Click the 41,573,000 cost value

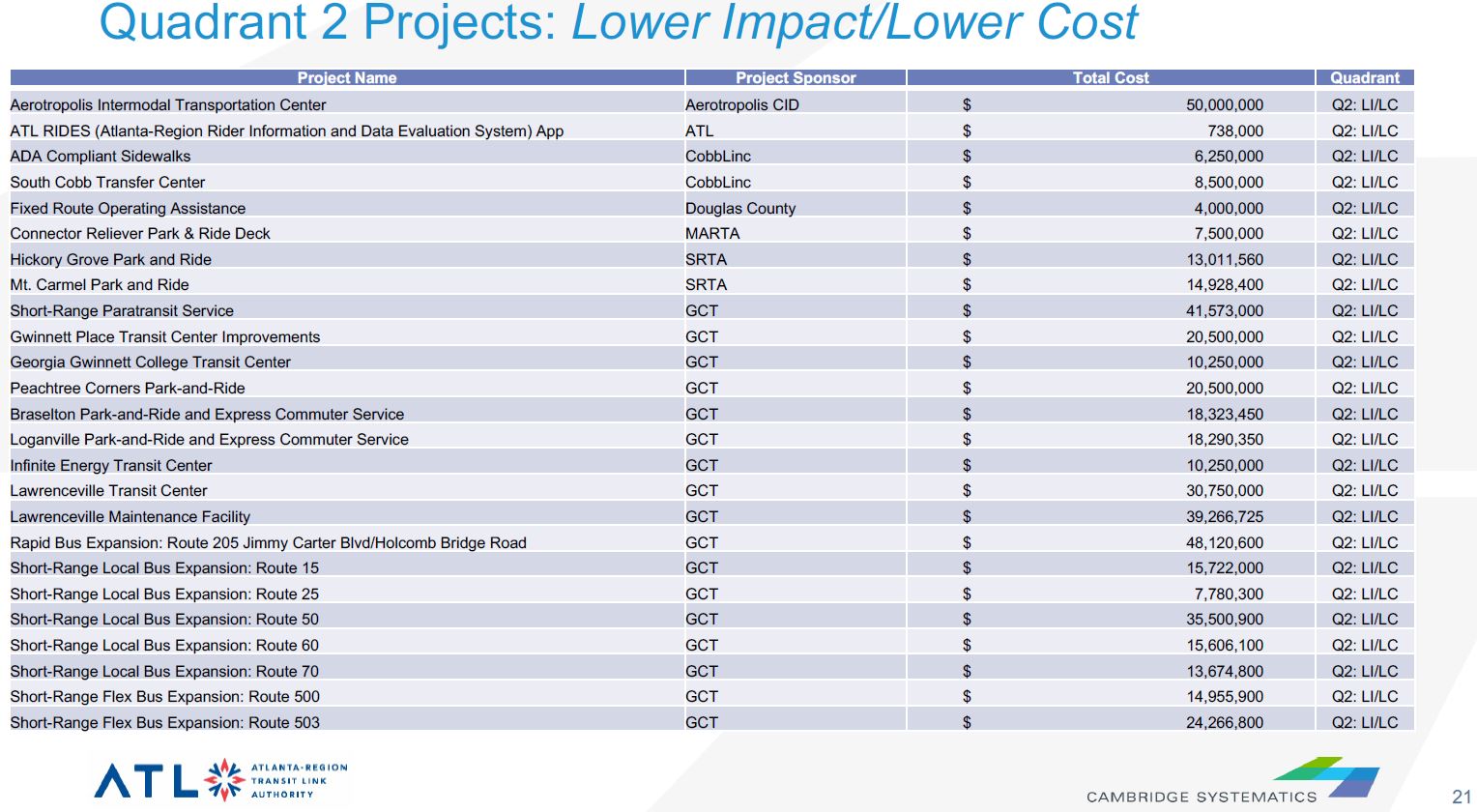[x=1225, y=310]
